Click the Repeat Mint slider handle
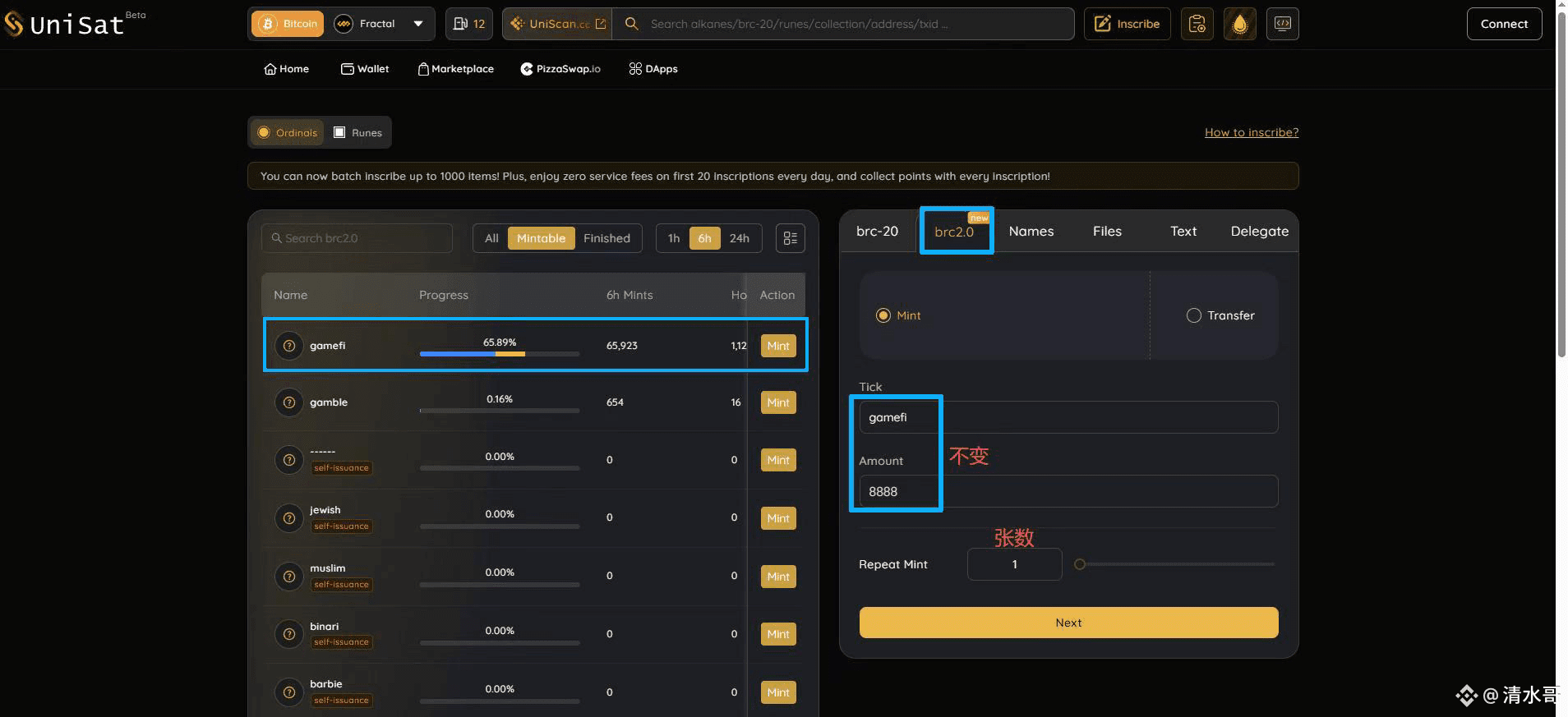Viewport: 1568px width, 717px height. click(1080, 564)
